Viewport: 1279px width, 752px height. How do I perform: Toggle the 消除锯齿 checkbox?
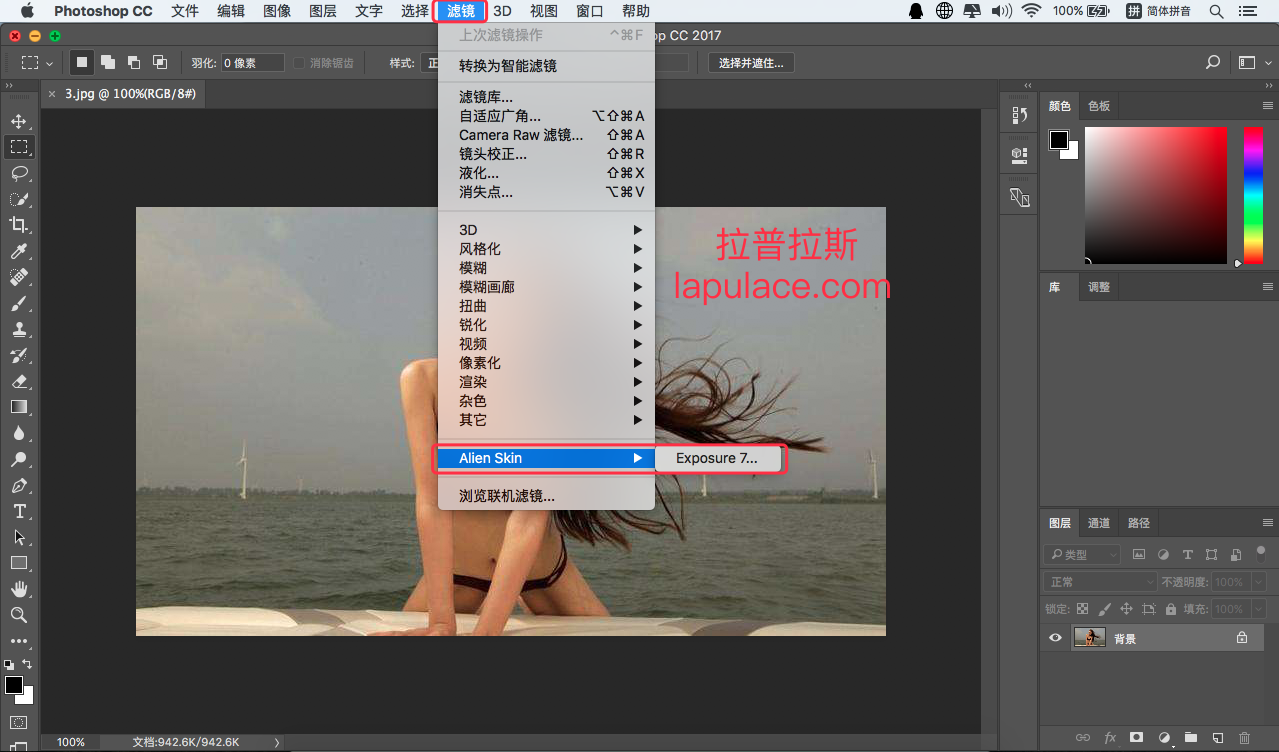(x=299, y=63)
